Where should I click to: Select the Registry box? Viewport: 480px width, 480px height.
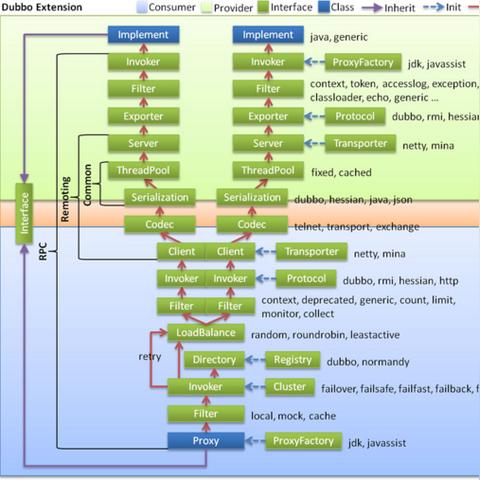pyautogui.click(x=293, y=360)
